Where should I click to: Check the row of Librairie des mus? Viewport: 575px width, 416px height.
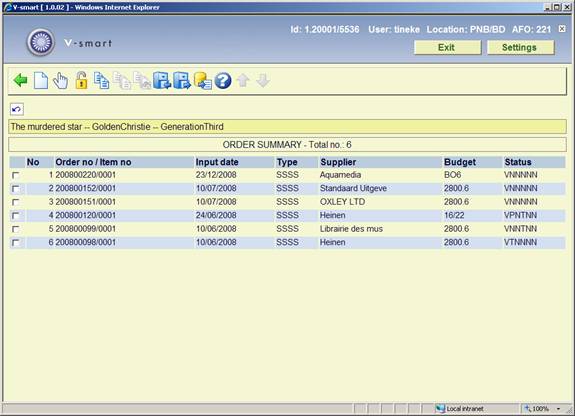click(15, 229)
